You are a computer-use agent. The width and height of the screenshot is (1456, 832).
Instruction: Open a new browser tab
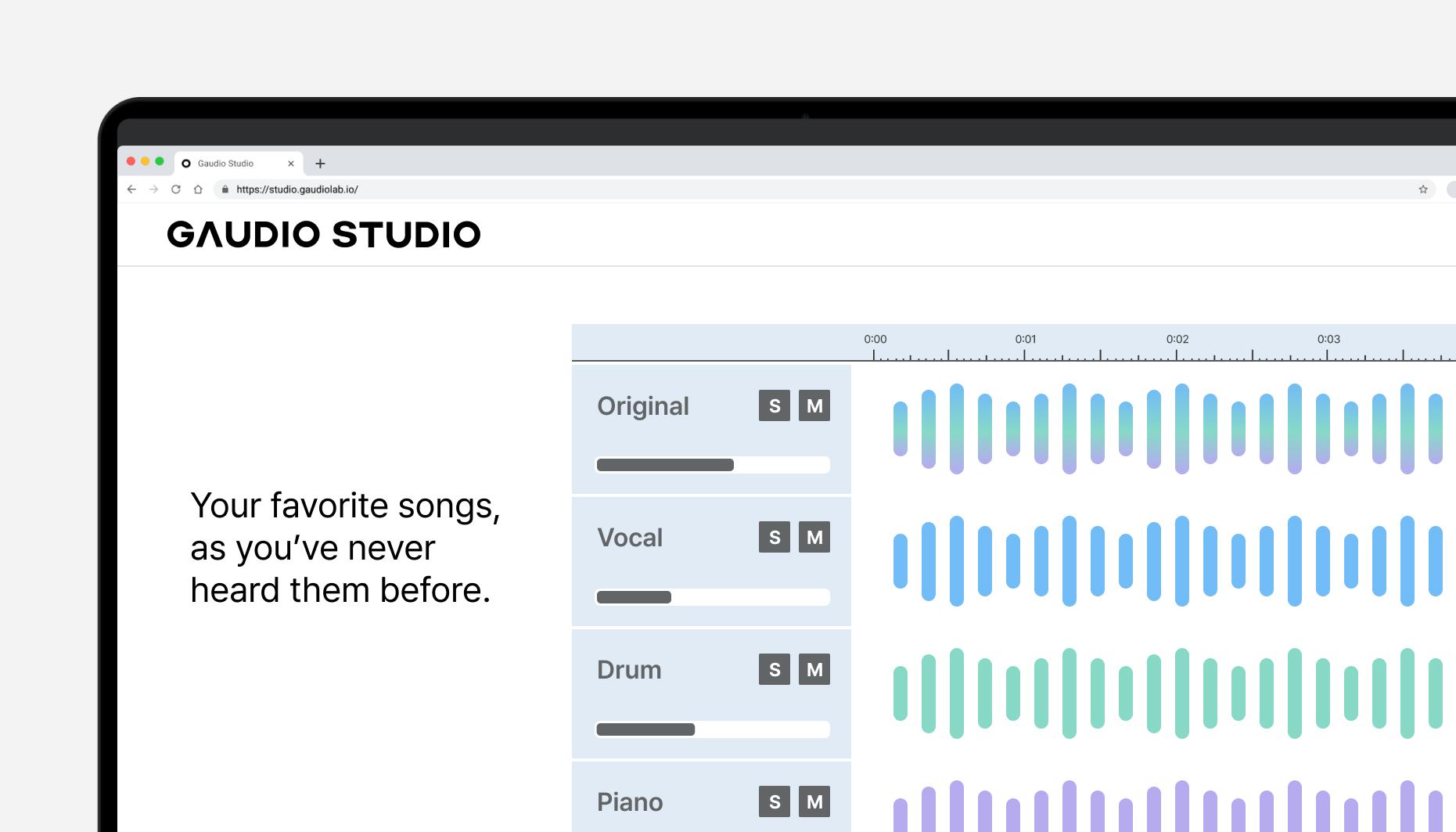320,163
